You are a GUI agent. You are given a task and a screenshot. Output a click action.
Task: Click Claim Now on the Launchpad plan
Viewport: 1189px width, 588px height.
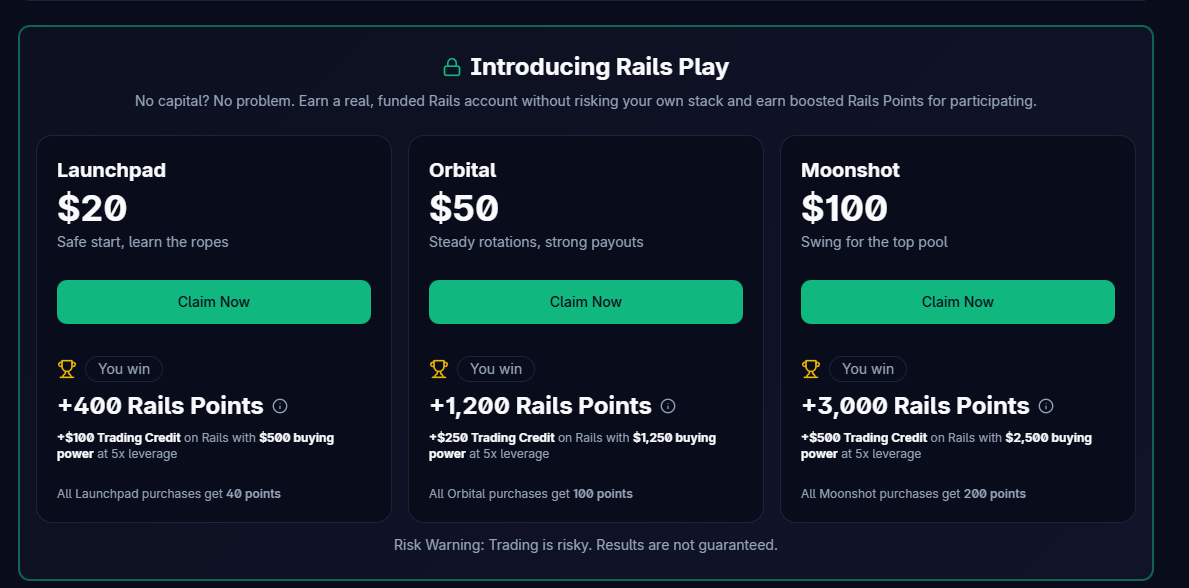pyautogui.click(x=214, y=301)
